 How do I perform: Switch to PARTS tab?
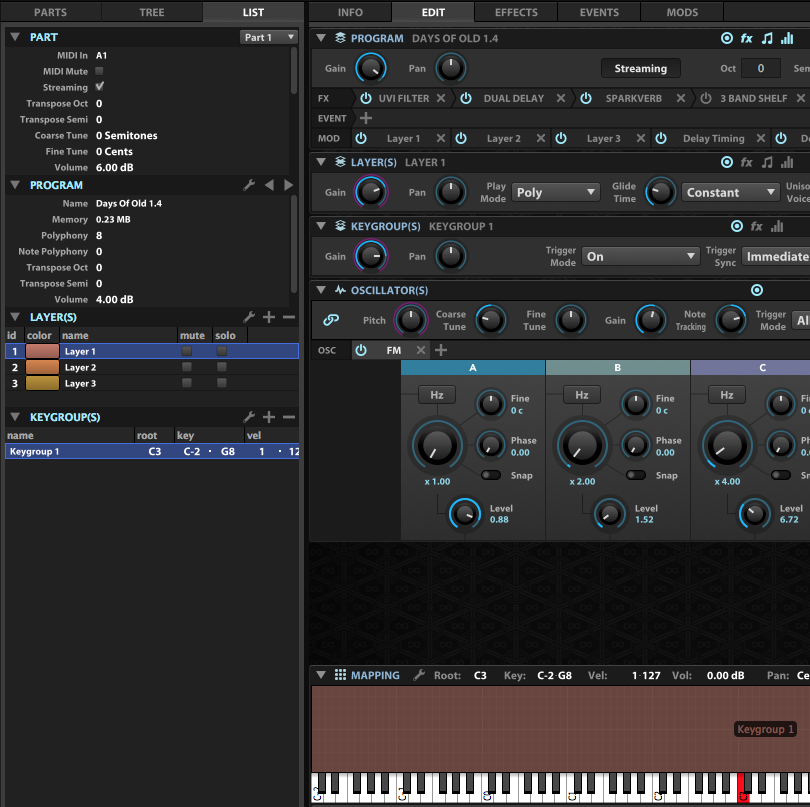pos(51,12)
